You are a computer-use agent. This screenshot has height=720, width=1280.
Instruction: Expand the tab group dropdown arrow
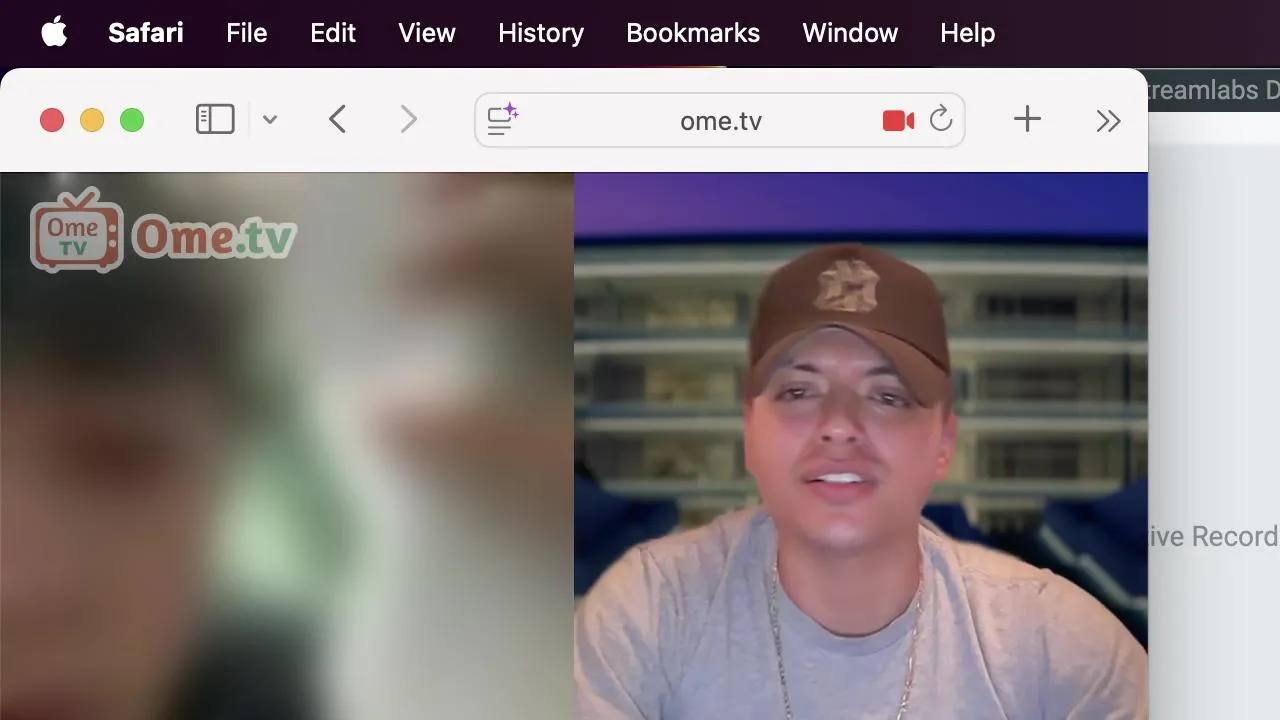click(x=270, y=120)
